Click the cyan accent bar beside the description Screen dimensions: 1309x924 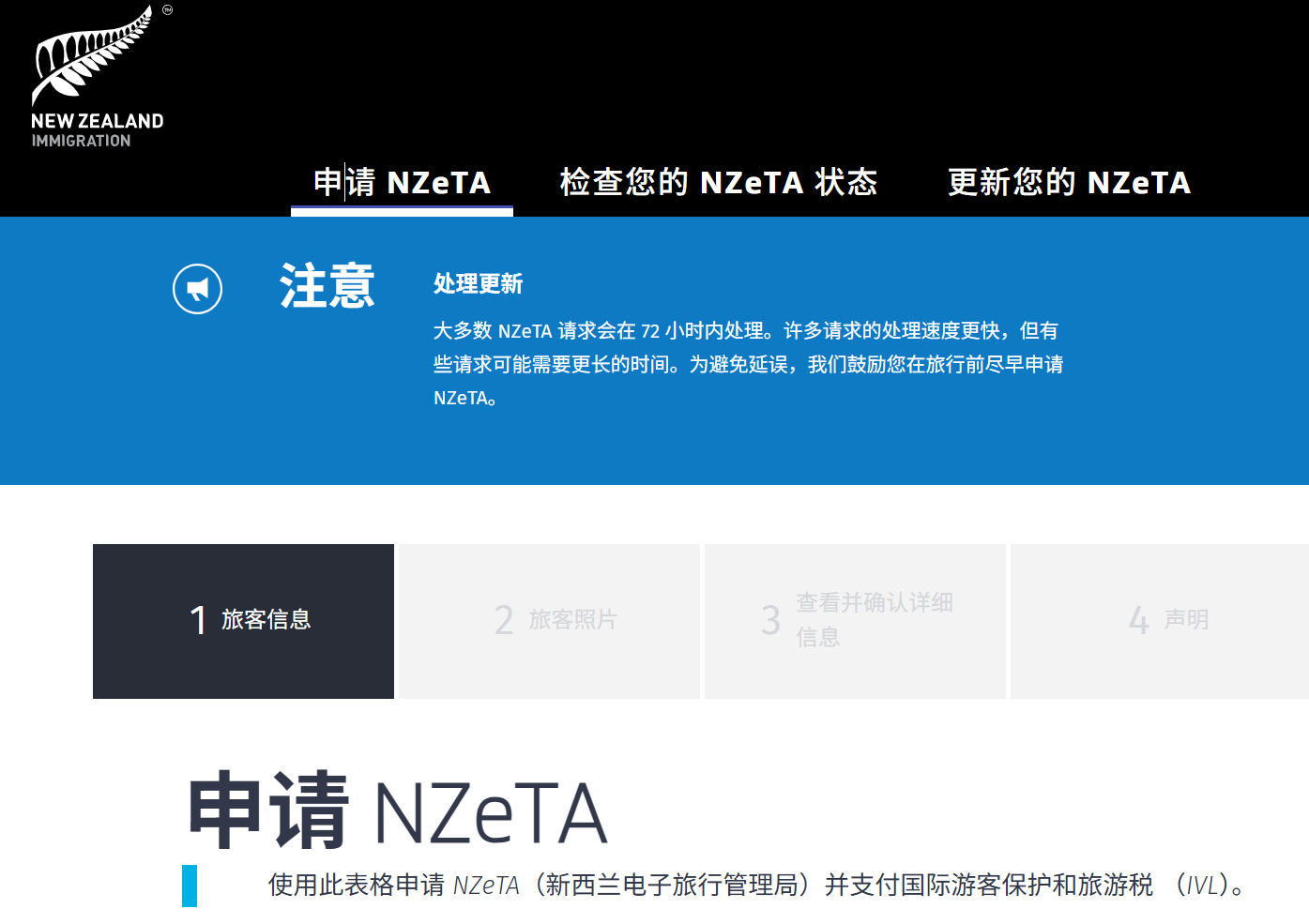[x=190, y=886]
